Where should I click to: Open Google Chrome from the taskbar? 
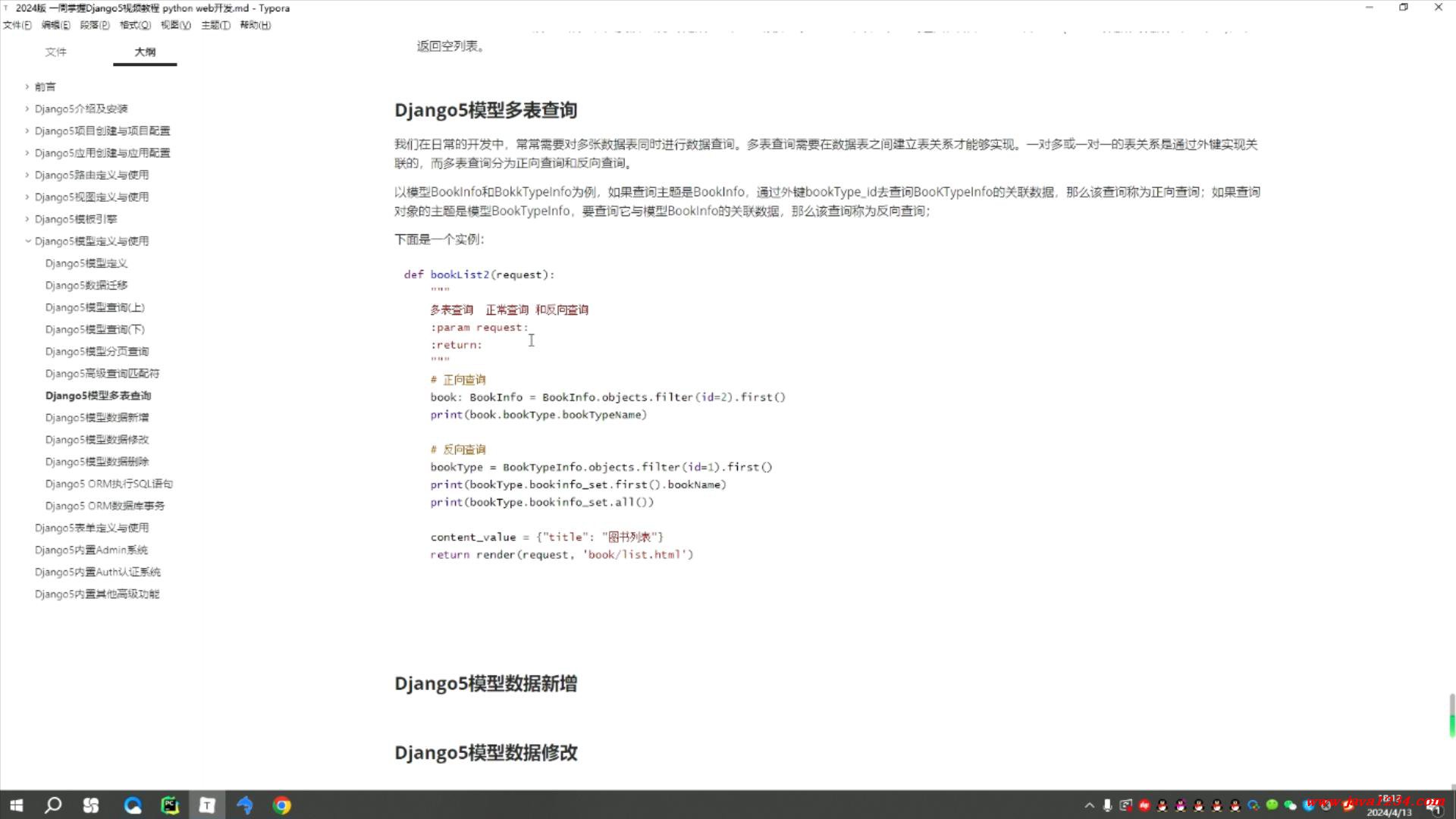281,805
